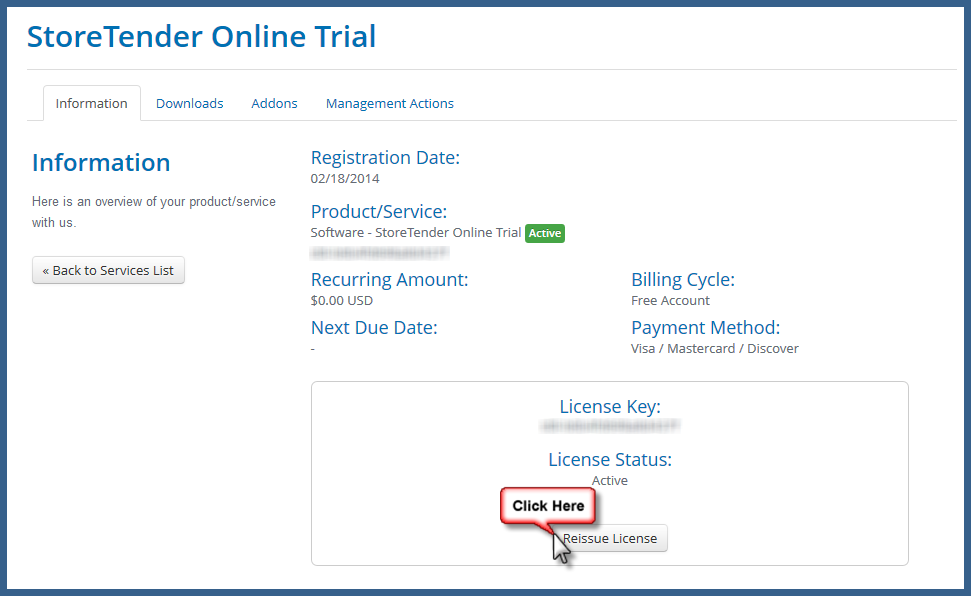Click the Registration Date heading
Viewport: 971px width, 596px height.
click(x=385, y=157)
